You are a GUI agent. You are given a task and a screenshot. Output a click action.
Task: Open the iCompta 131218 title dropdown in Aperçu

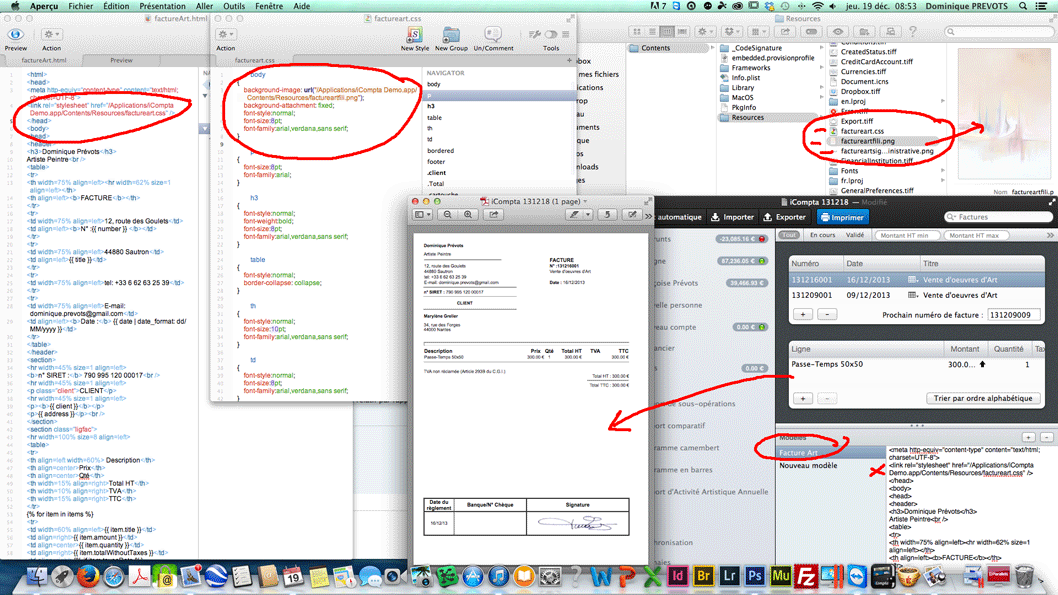tap(585, 202)
